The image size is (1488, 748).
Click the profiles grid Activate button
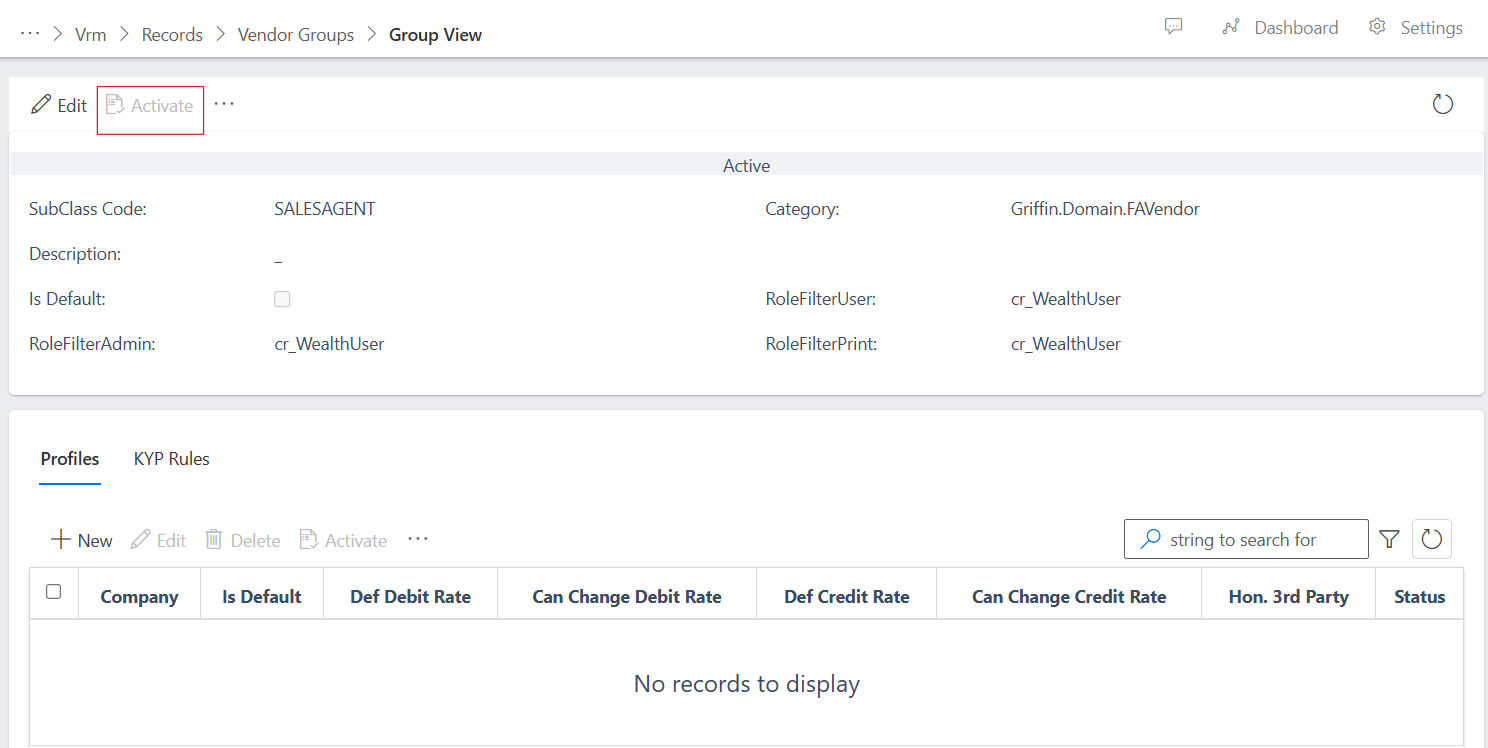point(343,540)
